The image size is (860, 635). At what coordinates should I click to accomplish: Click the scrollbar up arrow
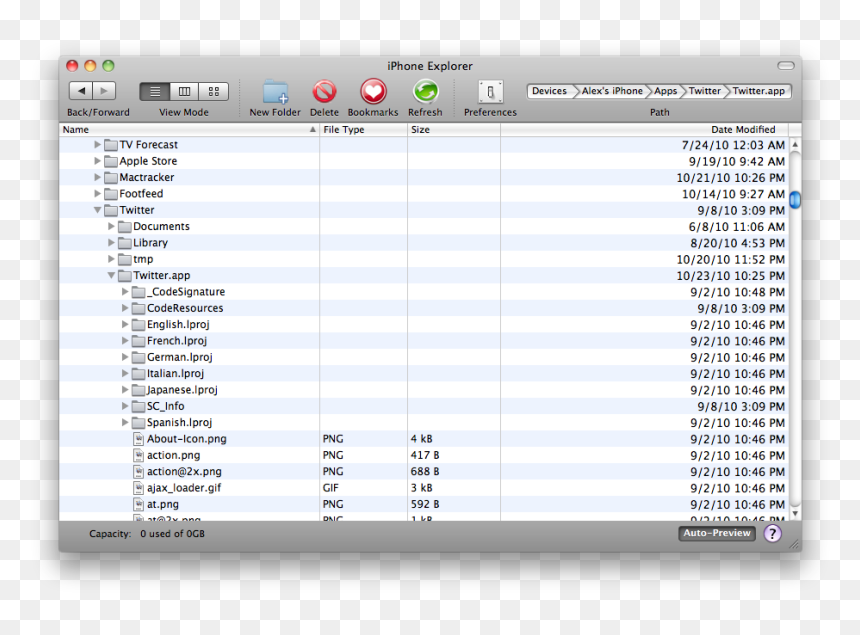click(x=795, y=145)
